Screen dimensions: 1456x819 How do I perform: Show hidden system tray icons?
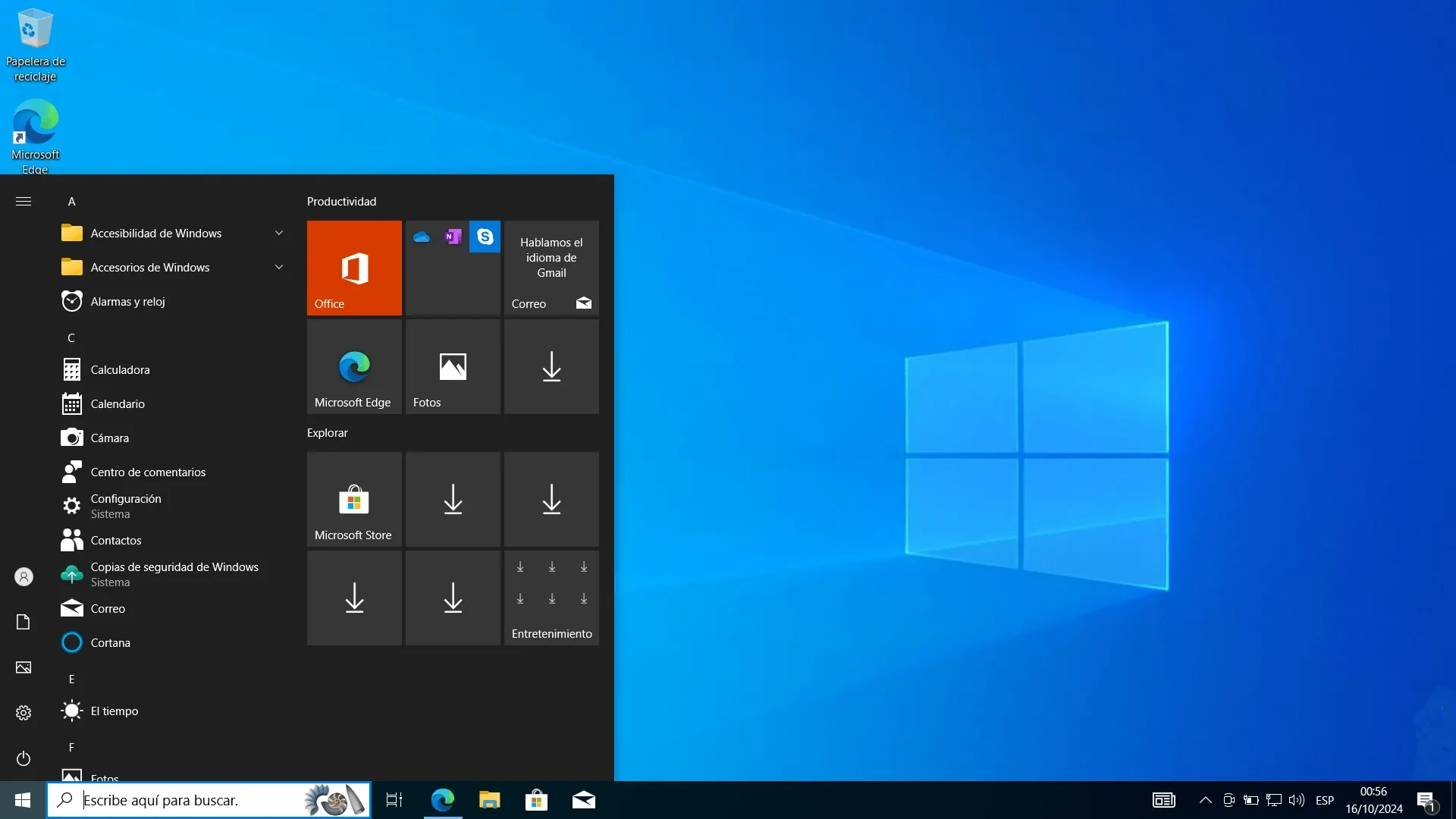(x=1205, y=800)
